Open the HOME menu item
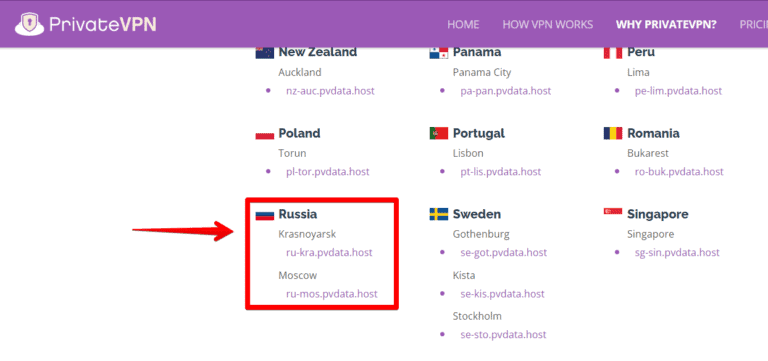This screenshot has height=361, width=768. pos(463,24)
